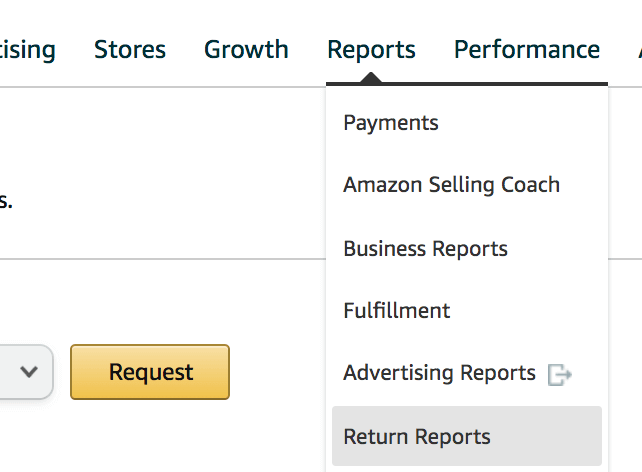Visit the Amazon Selling Coach page
Screen dimensions: 642x472
451,185
